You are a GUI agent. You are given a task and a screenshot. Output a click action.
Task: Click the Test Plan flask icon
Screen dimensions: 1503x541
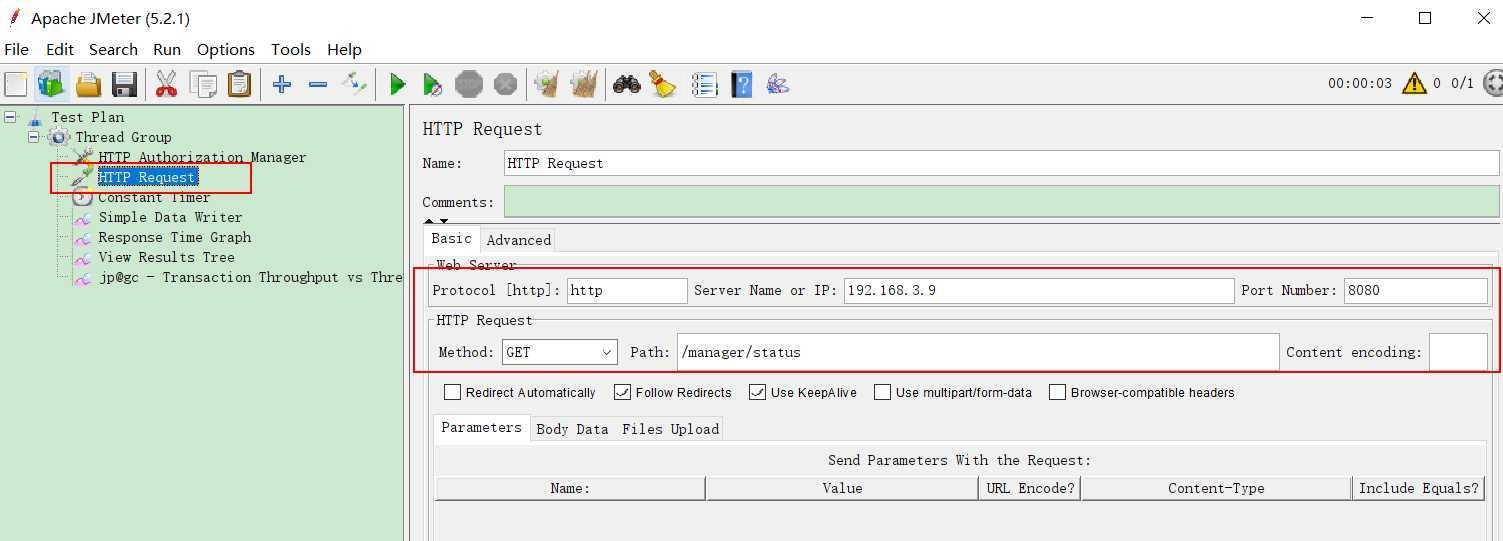36,117
